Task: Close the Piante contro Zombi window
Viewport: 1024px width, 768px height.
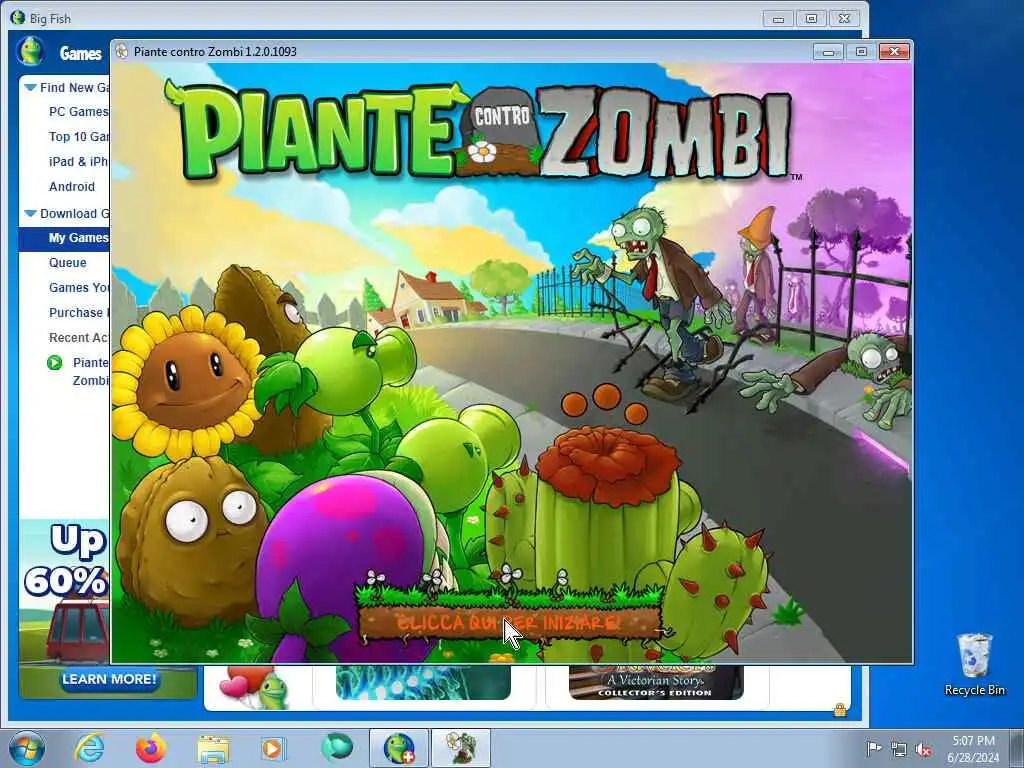Action: point(894,52)
